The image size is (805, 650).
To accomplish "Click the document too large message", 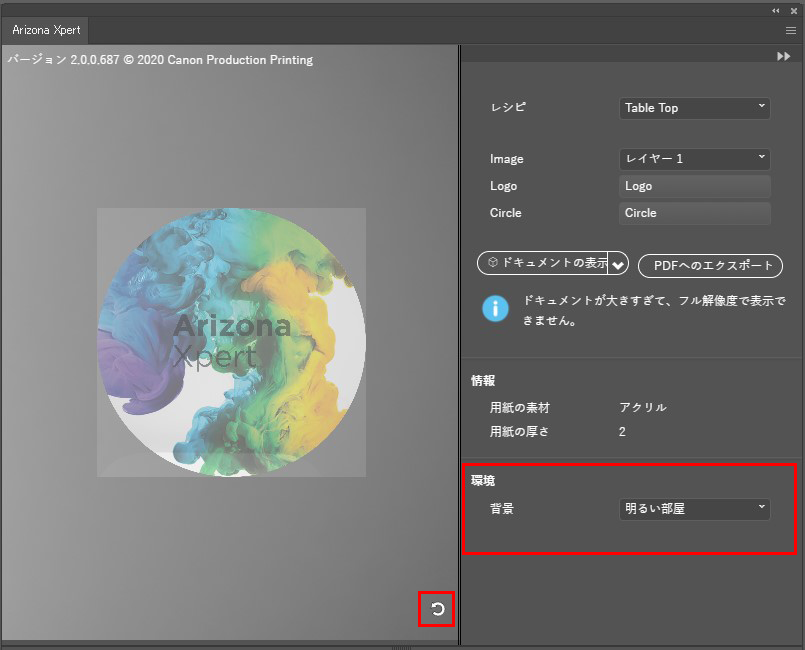I will [x=654, y=310].
